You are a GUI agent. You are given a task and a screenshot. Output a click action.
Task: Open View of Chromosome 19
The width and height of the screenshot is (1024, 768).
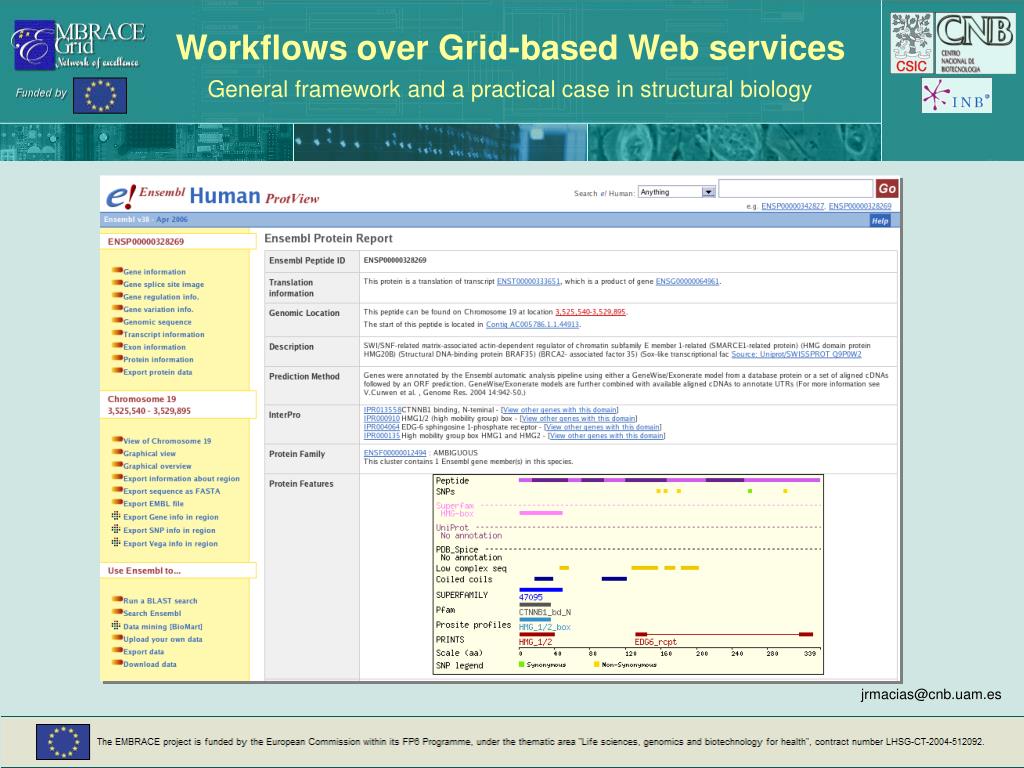[x=167, y=441]
